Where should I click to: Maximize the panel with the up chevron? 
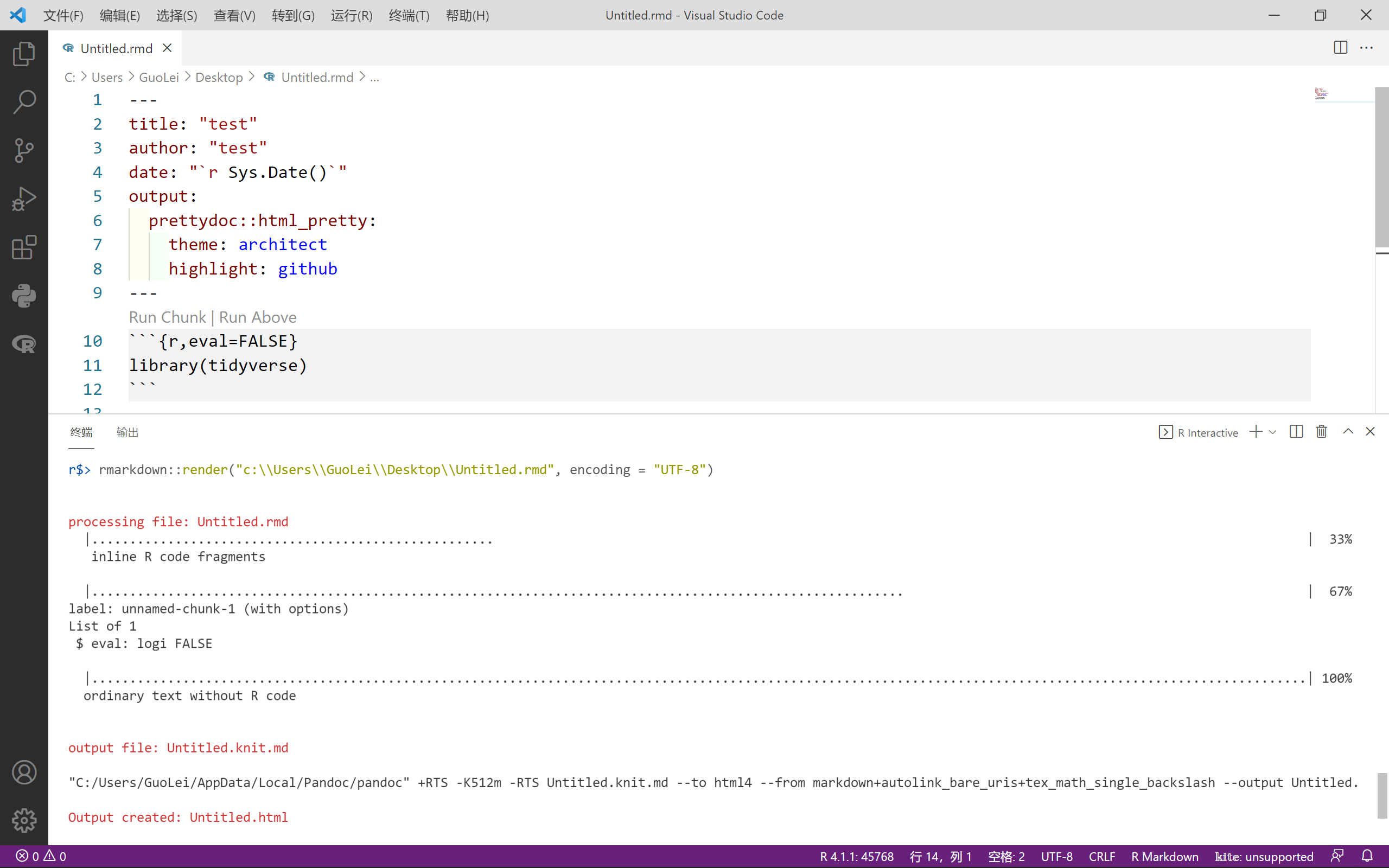pos(1348,432)
